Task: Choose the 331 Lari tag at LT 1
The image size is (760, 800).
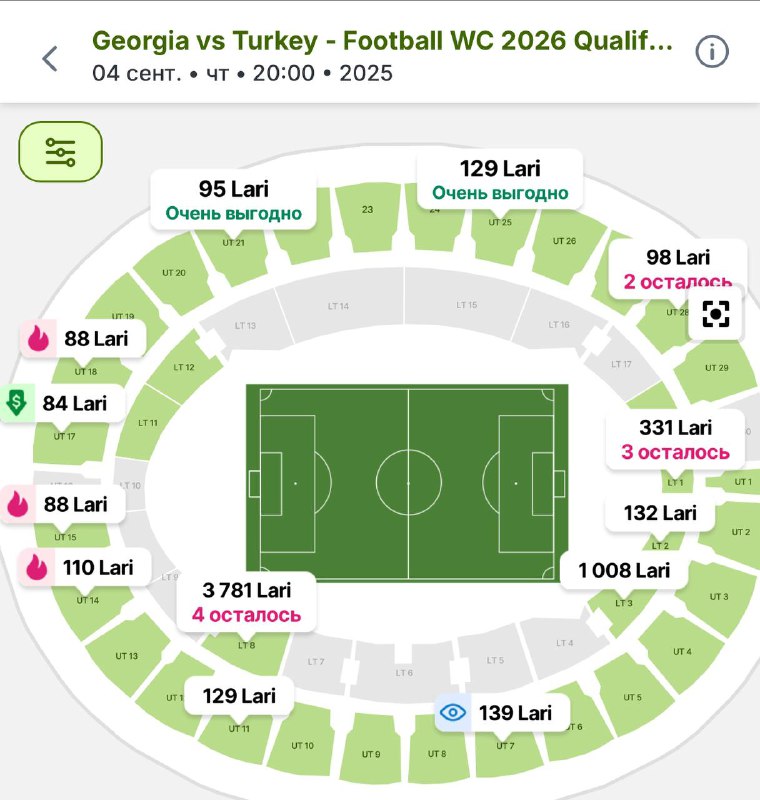Action: click(675, 439)
